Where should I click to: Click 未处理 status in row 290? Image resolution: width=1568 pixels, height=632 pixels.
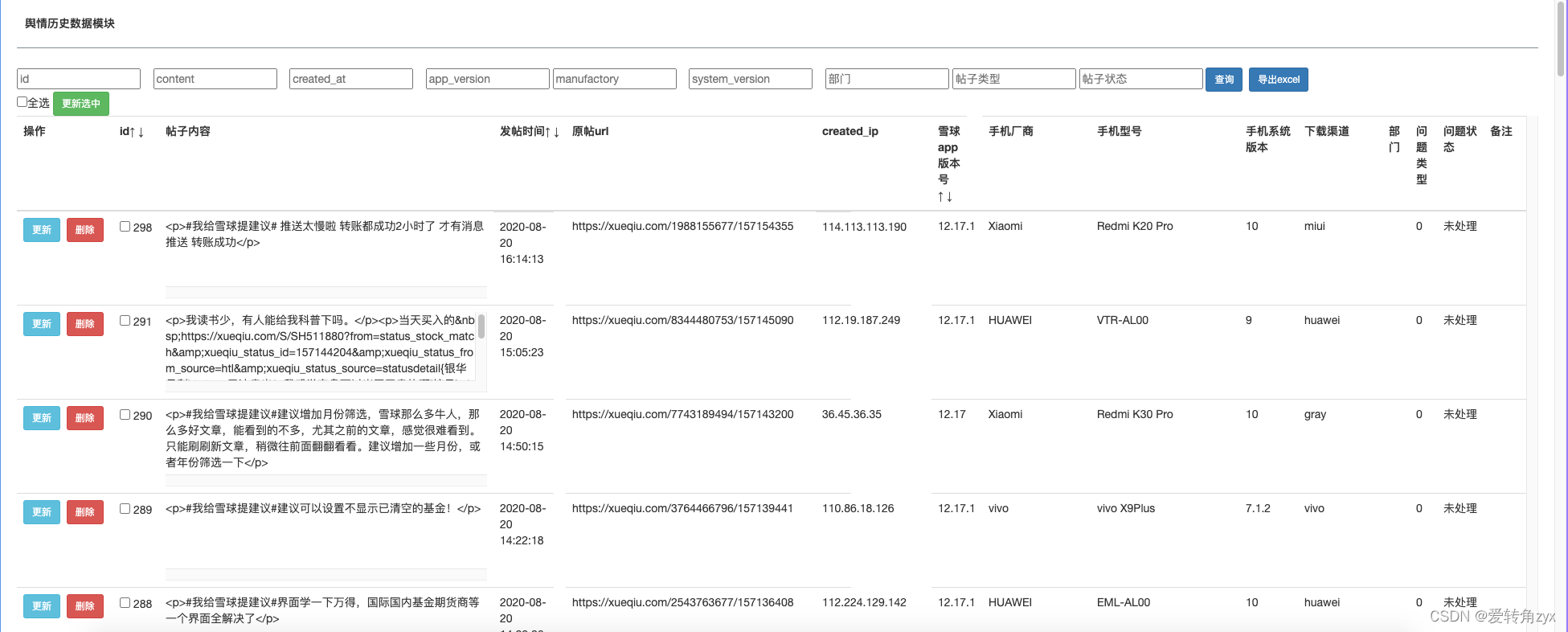(1460, 415)
